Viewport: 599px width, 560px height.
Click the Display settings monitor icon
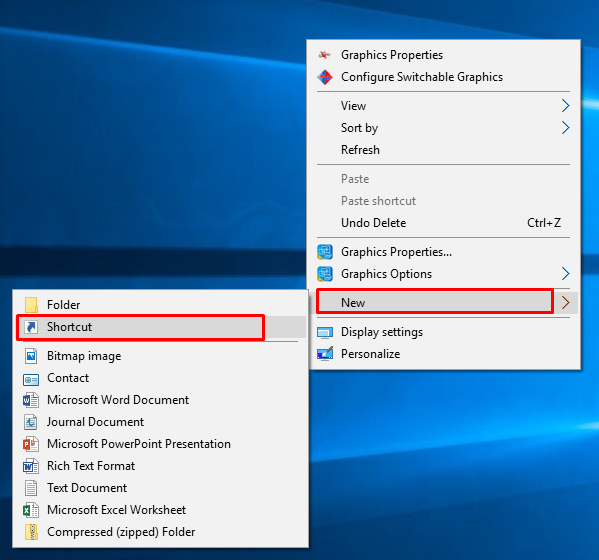click(x=325, y=333)
